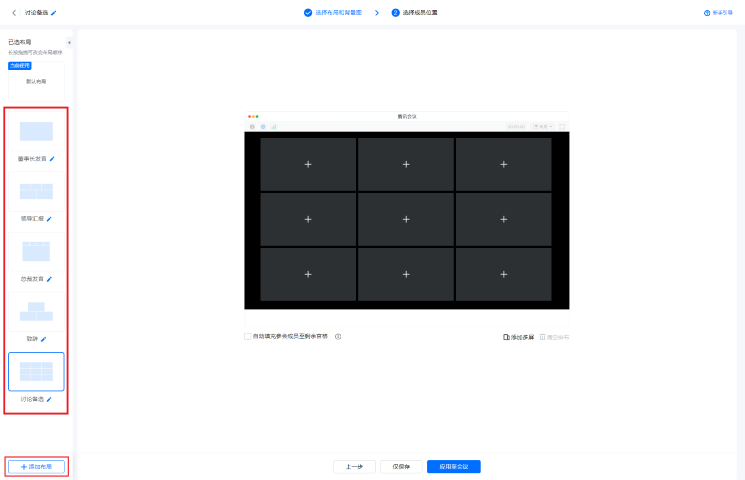
Task: Add member to top-right grid cell
Action: pos(504,164)
